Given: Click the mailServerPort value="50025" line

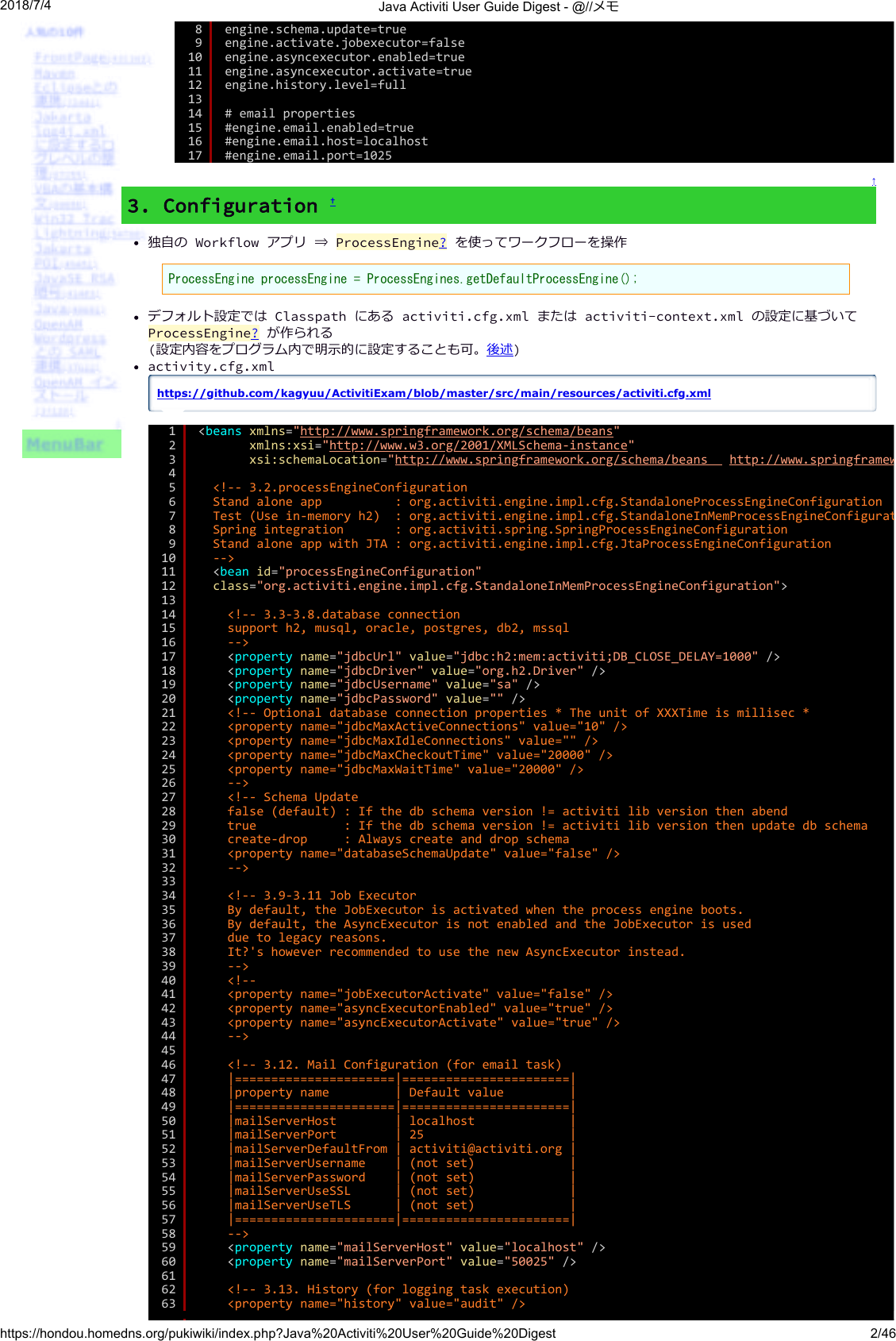Looking at the screenshot, I should pos(402,1262).
